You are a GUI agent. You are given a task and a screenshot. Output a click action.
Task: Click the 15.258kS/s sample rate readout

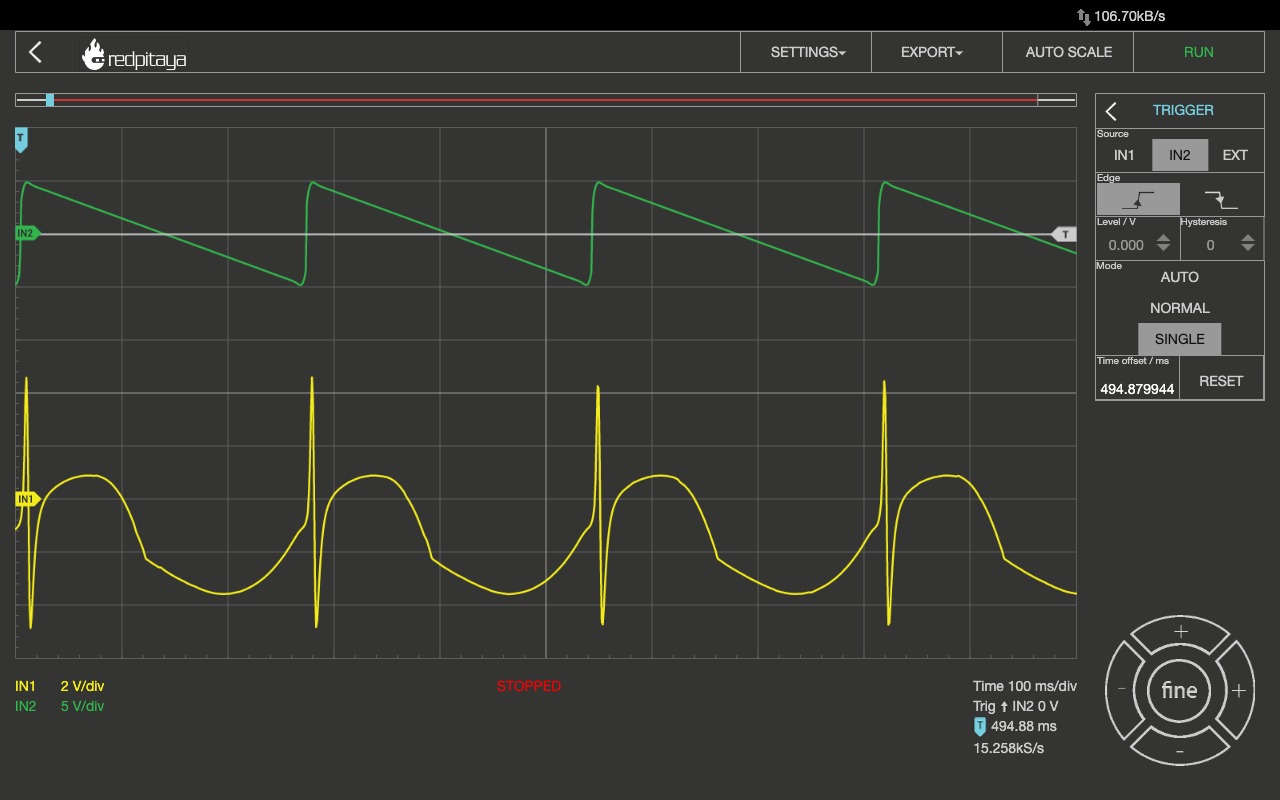(1009, 748)
